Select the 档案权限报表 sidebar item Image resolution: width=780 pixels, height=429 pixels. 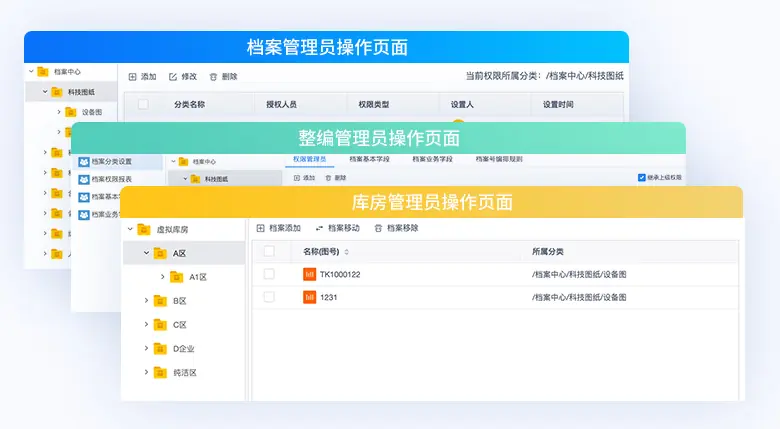(x=110, y=179)
